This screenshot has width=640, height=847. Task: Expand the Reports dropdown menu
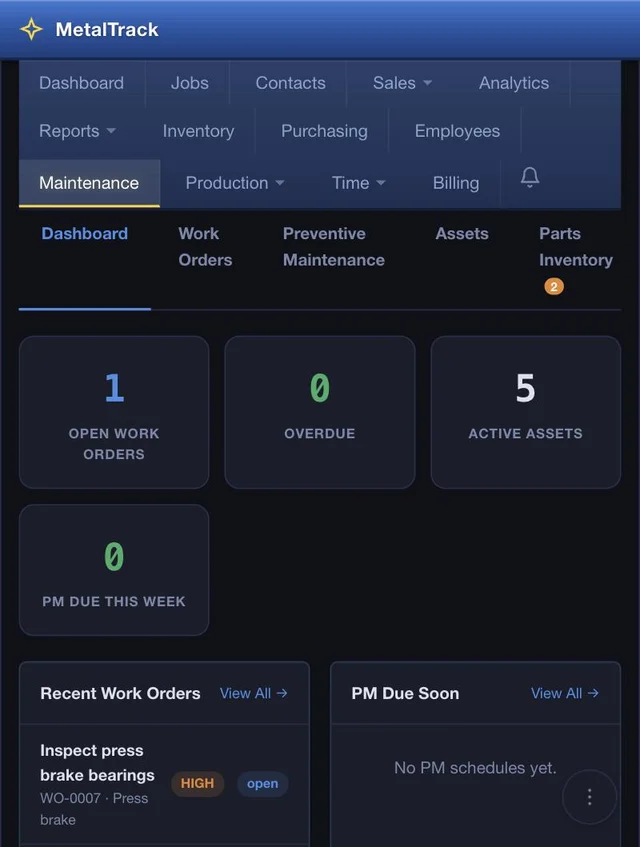pos(77,131)
